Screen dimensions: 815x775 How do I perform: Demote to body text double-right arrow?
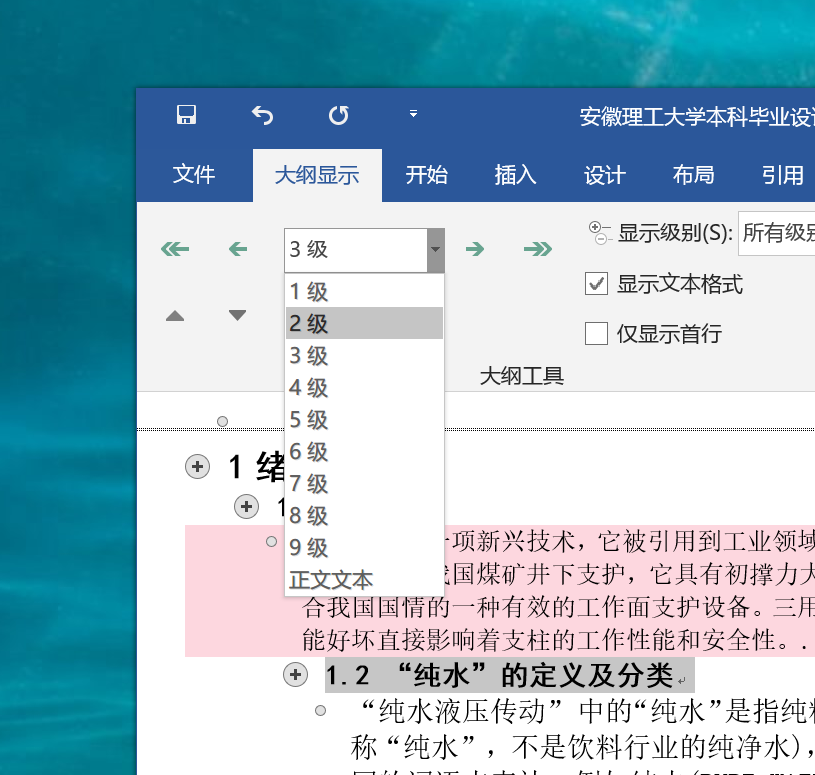(x=537, y=250)
